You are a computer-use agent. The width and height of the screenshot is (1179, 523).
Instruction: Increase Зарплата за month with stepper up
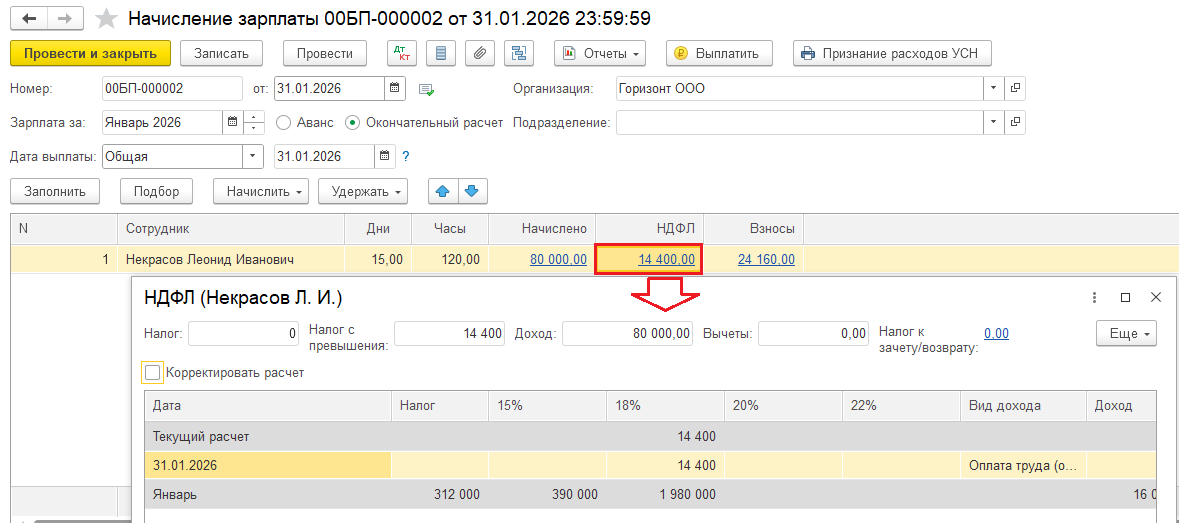pyautogui.click(x=256, y=116)
